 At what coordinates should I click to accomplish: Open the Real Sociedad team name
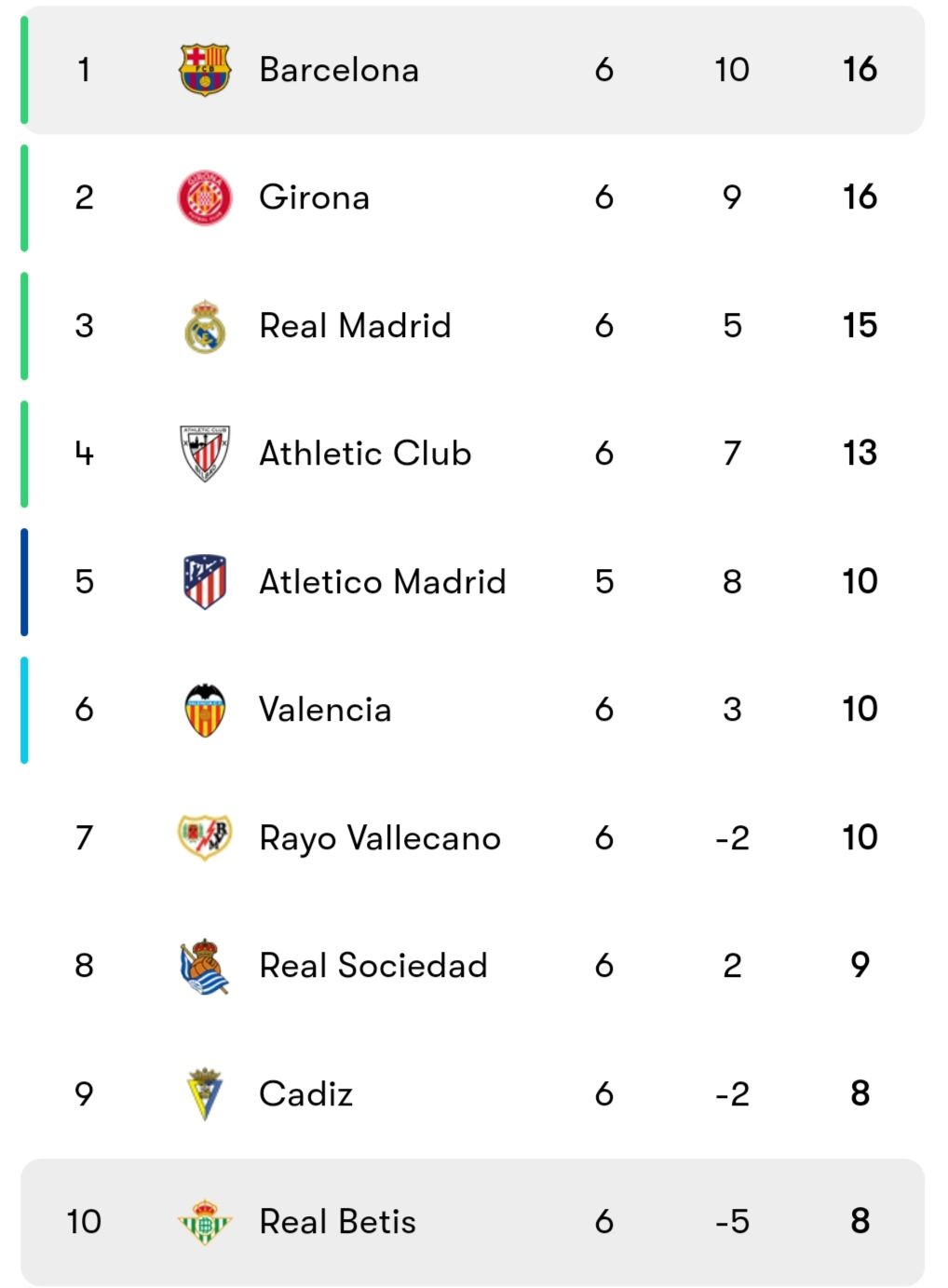[x=373, y=966]
